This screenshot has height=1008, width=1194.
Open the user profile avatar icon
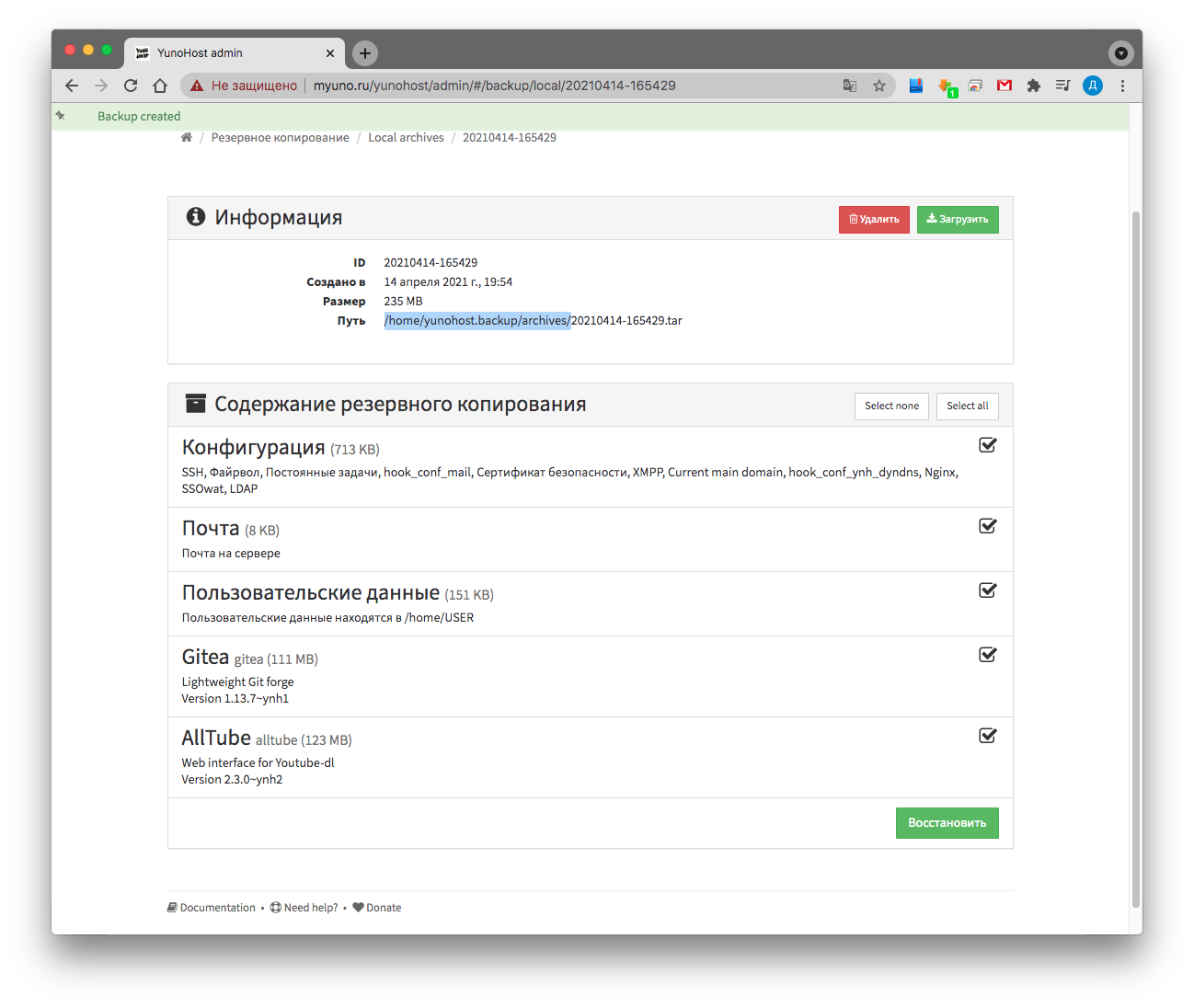pos(1093,86)
